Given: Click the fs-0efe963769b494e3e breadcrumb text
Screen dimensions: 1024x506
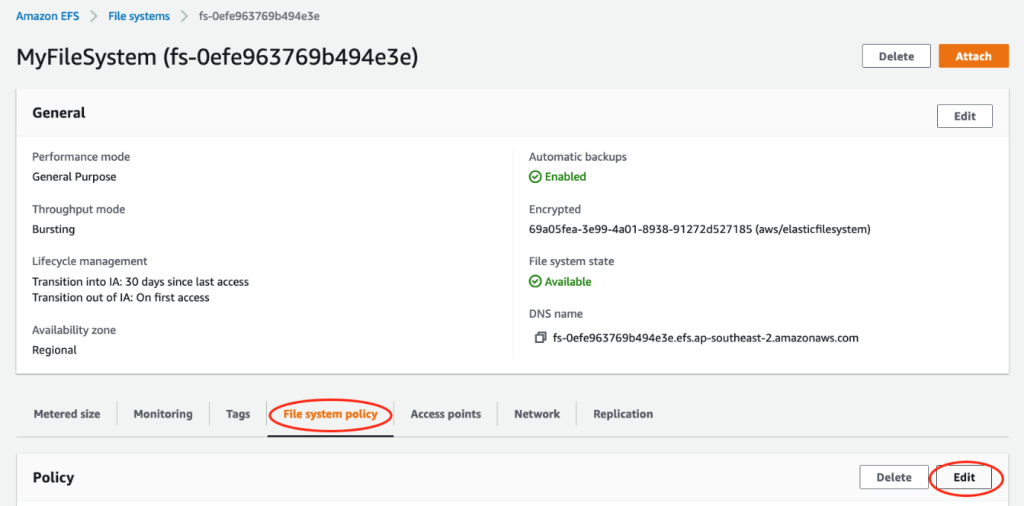Looking at the screenshot, I should click(x=259, y=16).
